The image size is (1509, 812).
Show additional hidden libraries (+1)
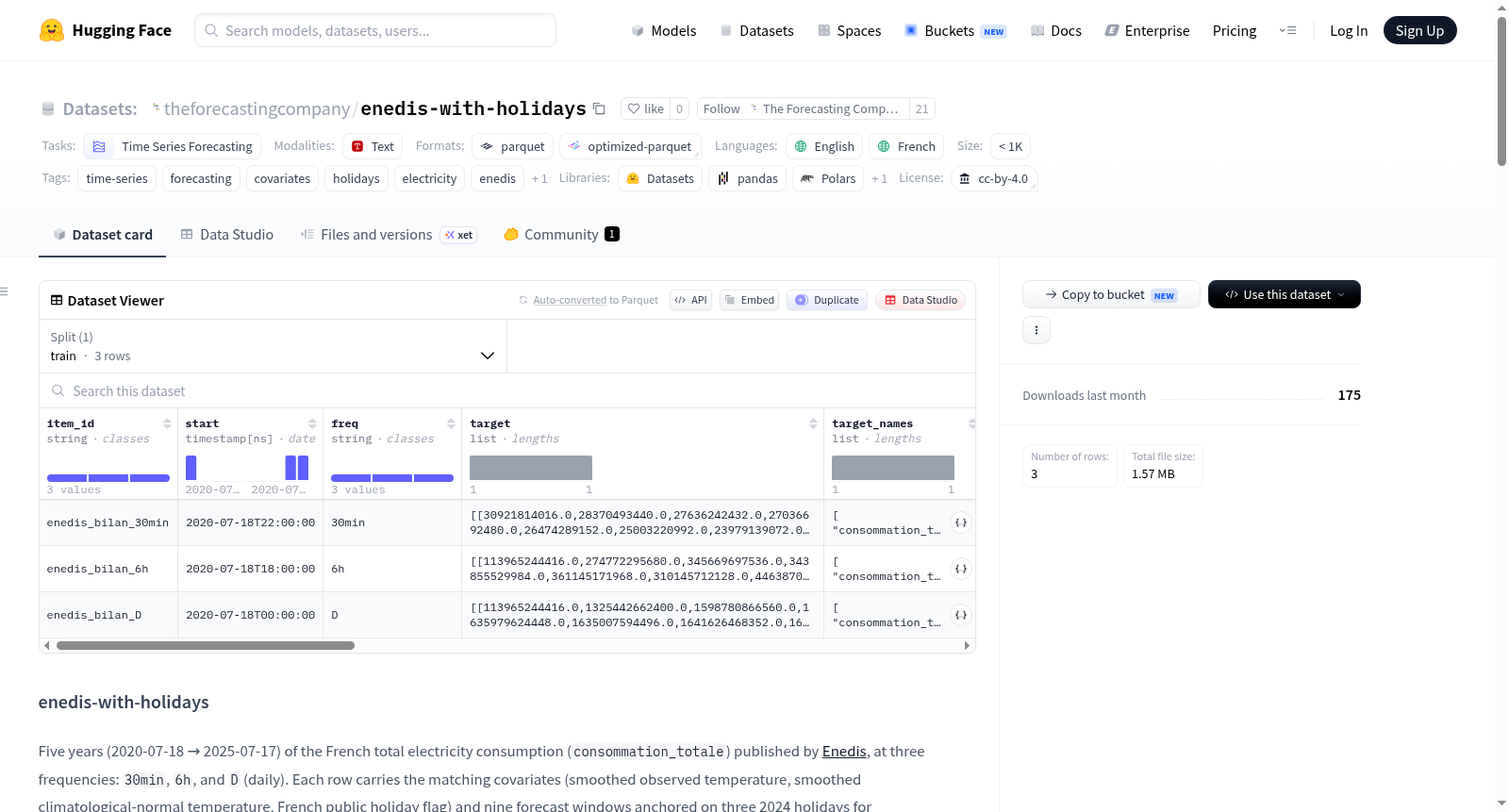(879, 178)
